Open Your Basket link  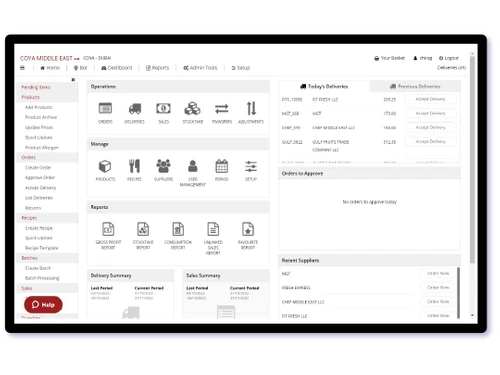tap(389, 58)
